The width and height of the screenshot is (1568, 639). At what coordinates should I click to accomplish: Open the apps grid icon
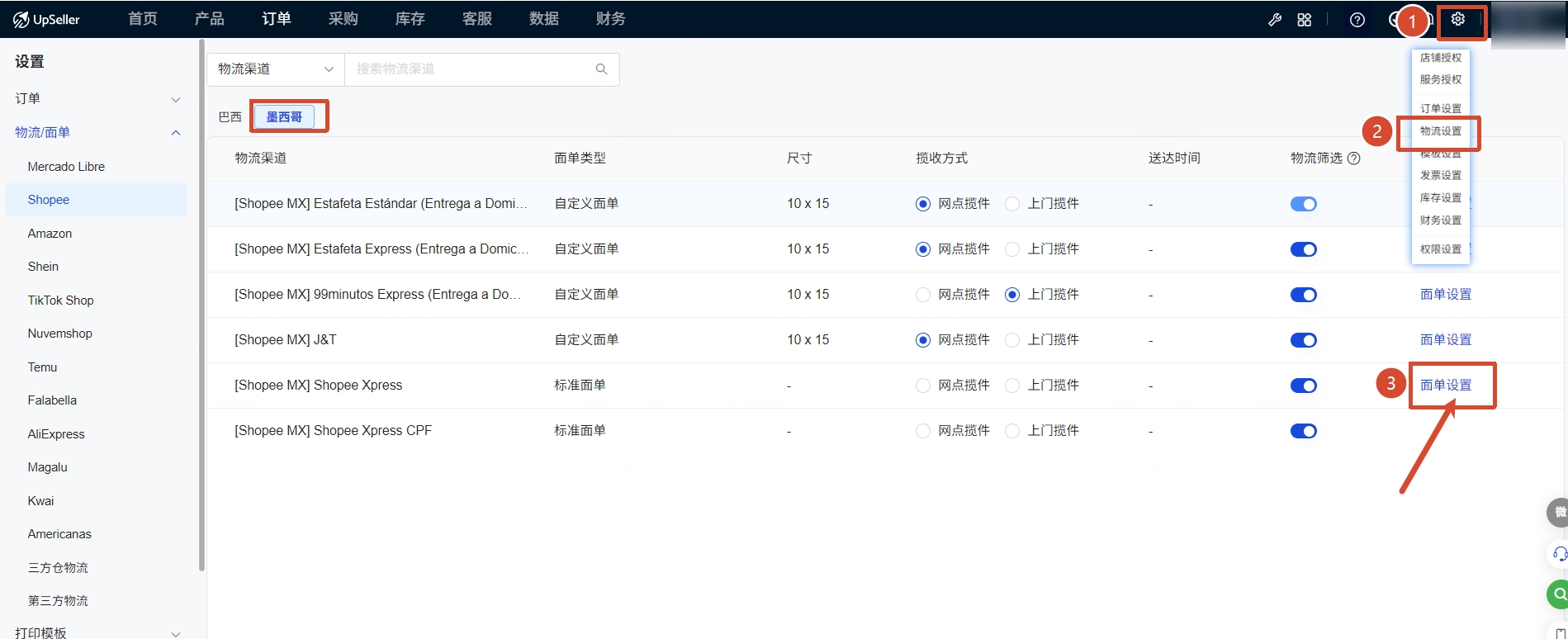click(1305, 20)
